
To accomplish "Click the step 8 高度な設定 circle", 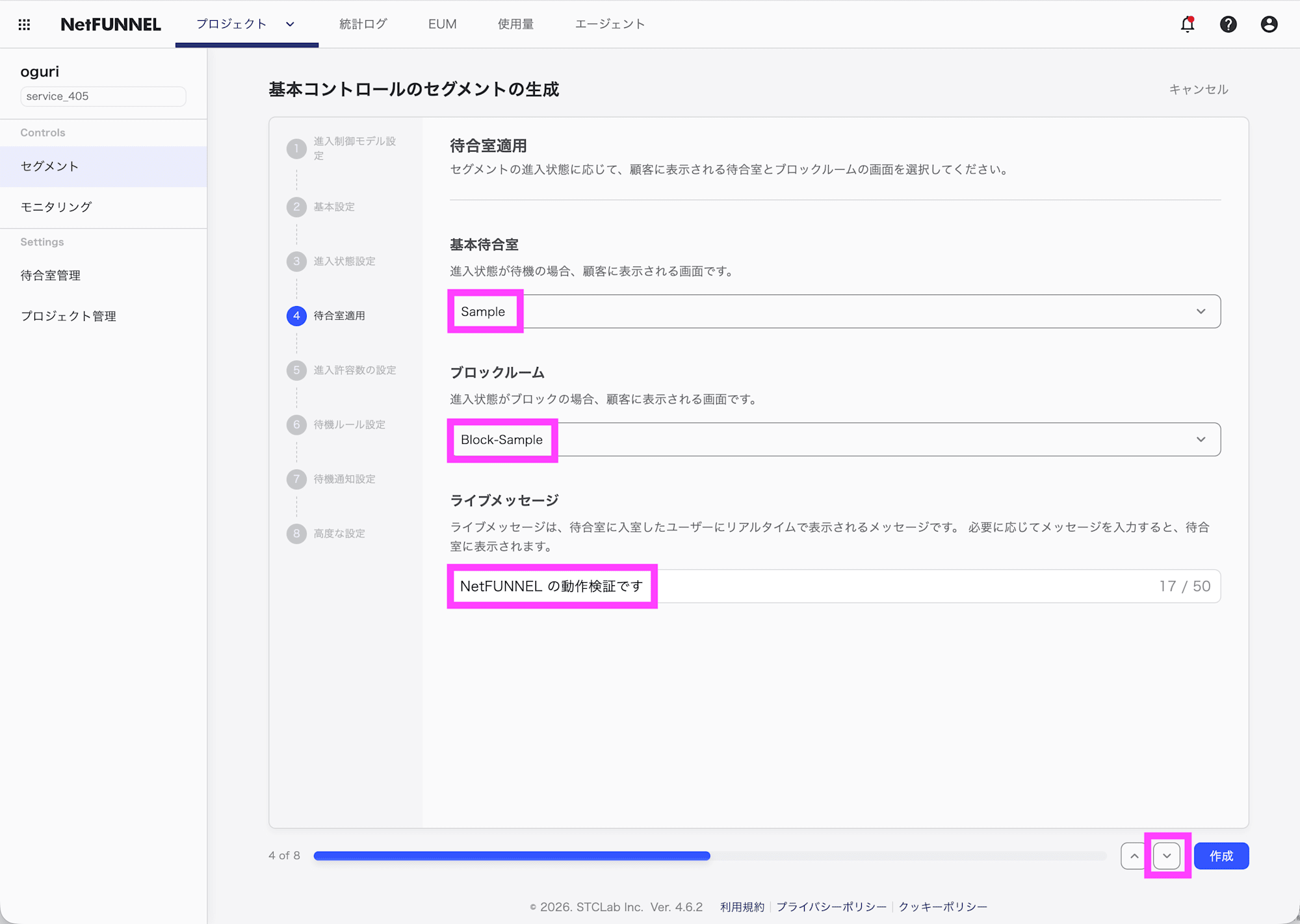I will 296,533.
